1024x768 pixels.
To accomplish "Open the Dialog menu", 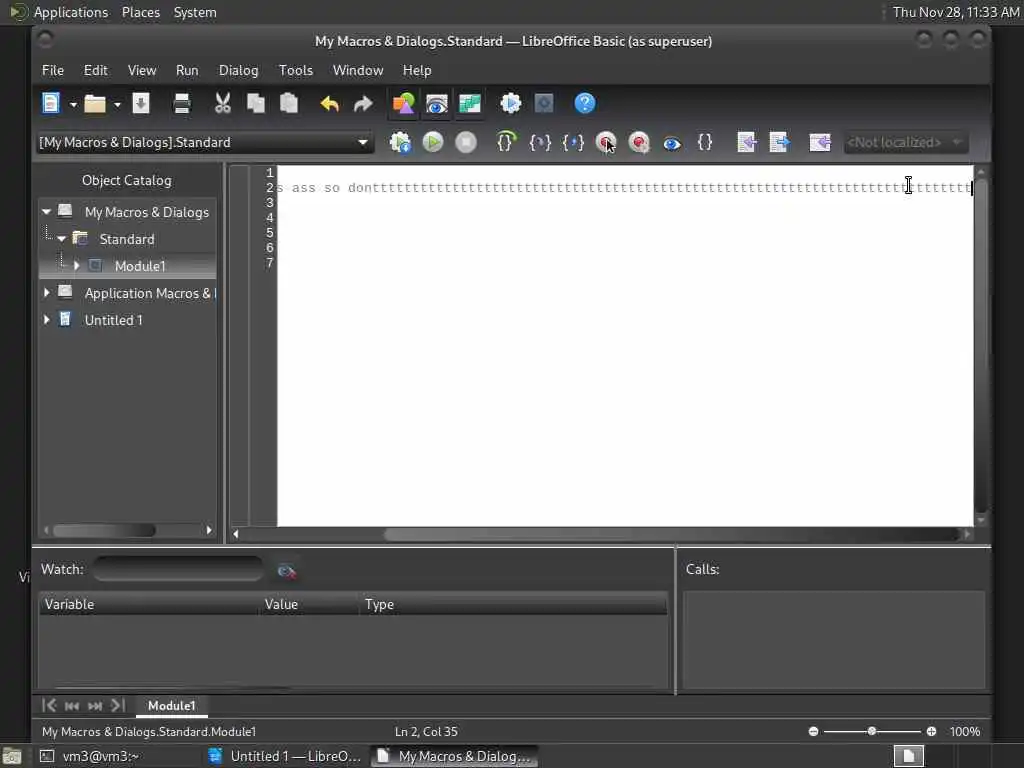I will tap(238, 70).
